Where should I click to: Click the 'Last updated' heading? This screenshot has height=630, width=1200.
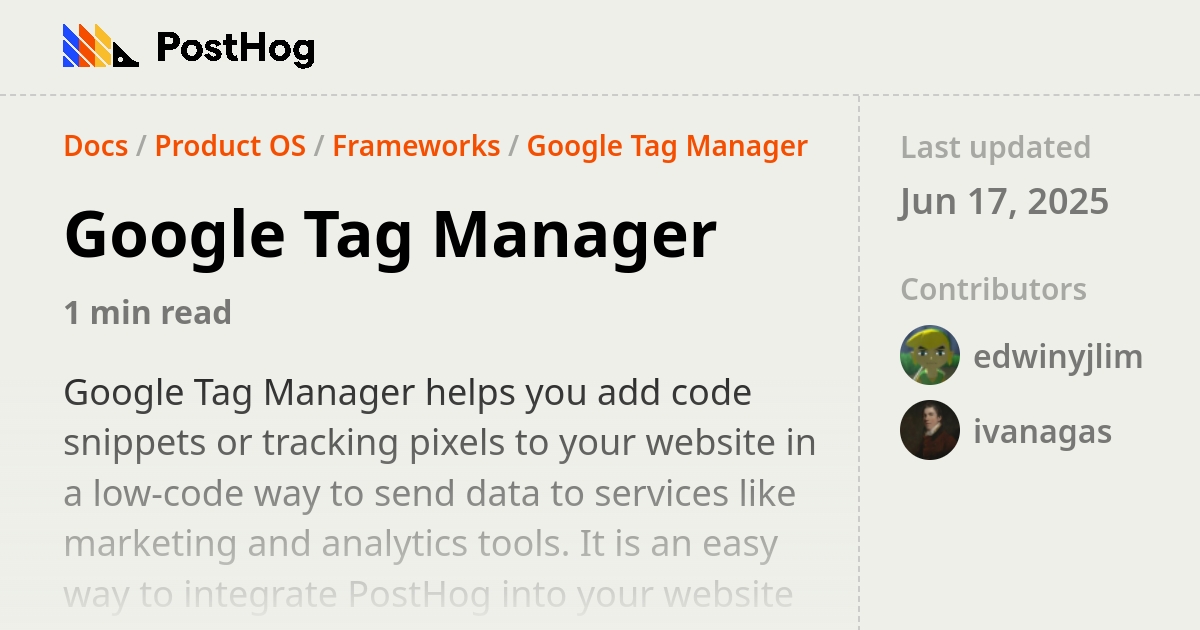coord(995,147)
